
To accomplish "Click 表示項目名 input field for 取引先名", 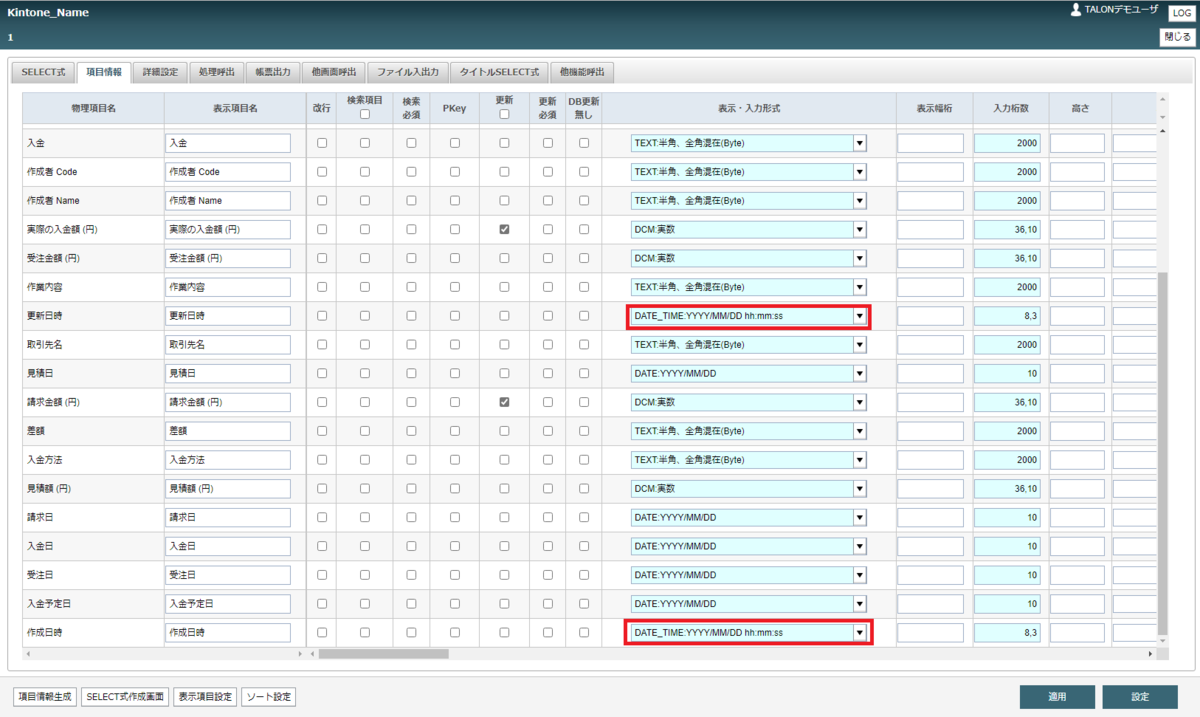I will (228, 344).
